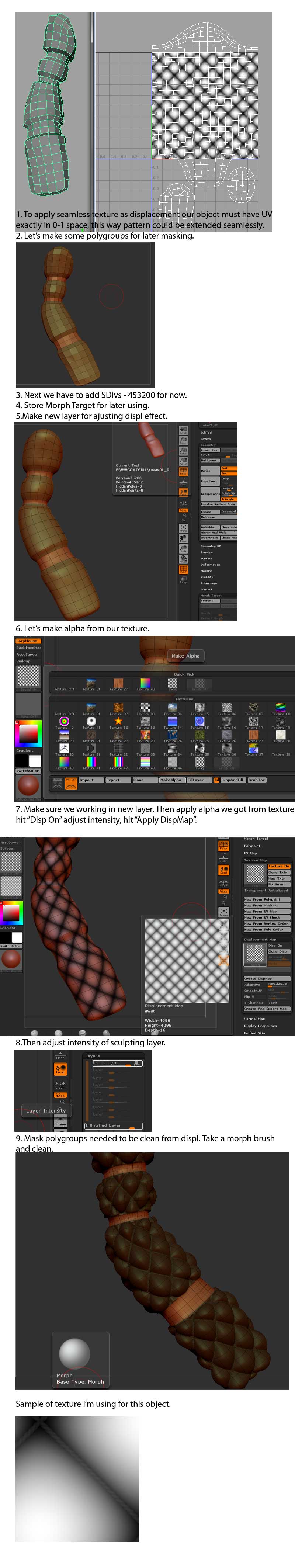Activate the Rotate tool icon
Screen dimensions: 295x1568
point(184,559)
